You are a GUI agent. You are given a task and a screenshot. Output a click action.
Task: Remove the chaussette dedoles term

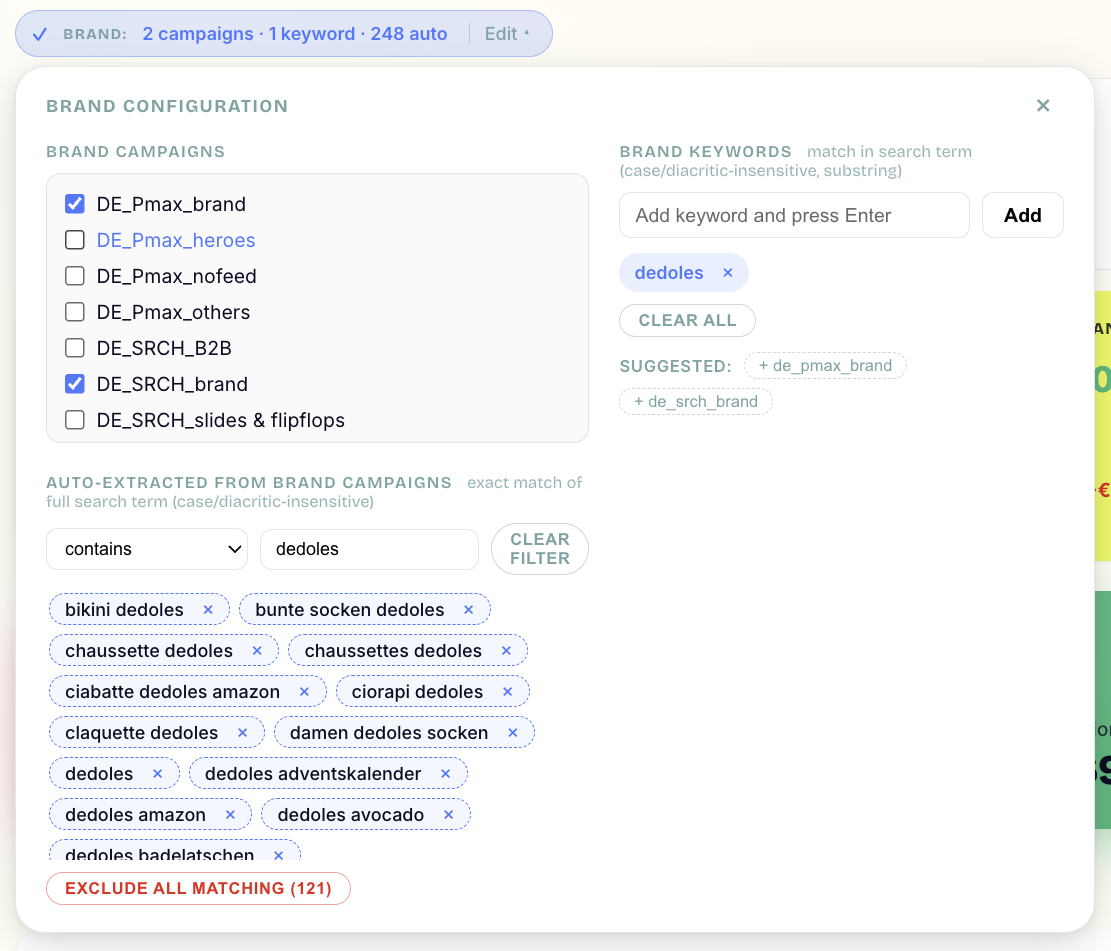click(257, 651)
